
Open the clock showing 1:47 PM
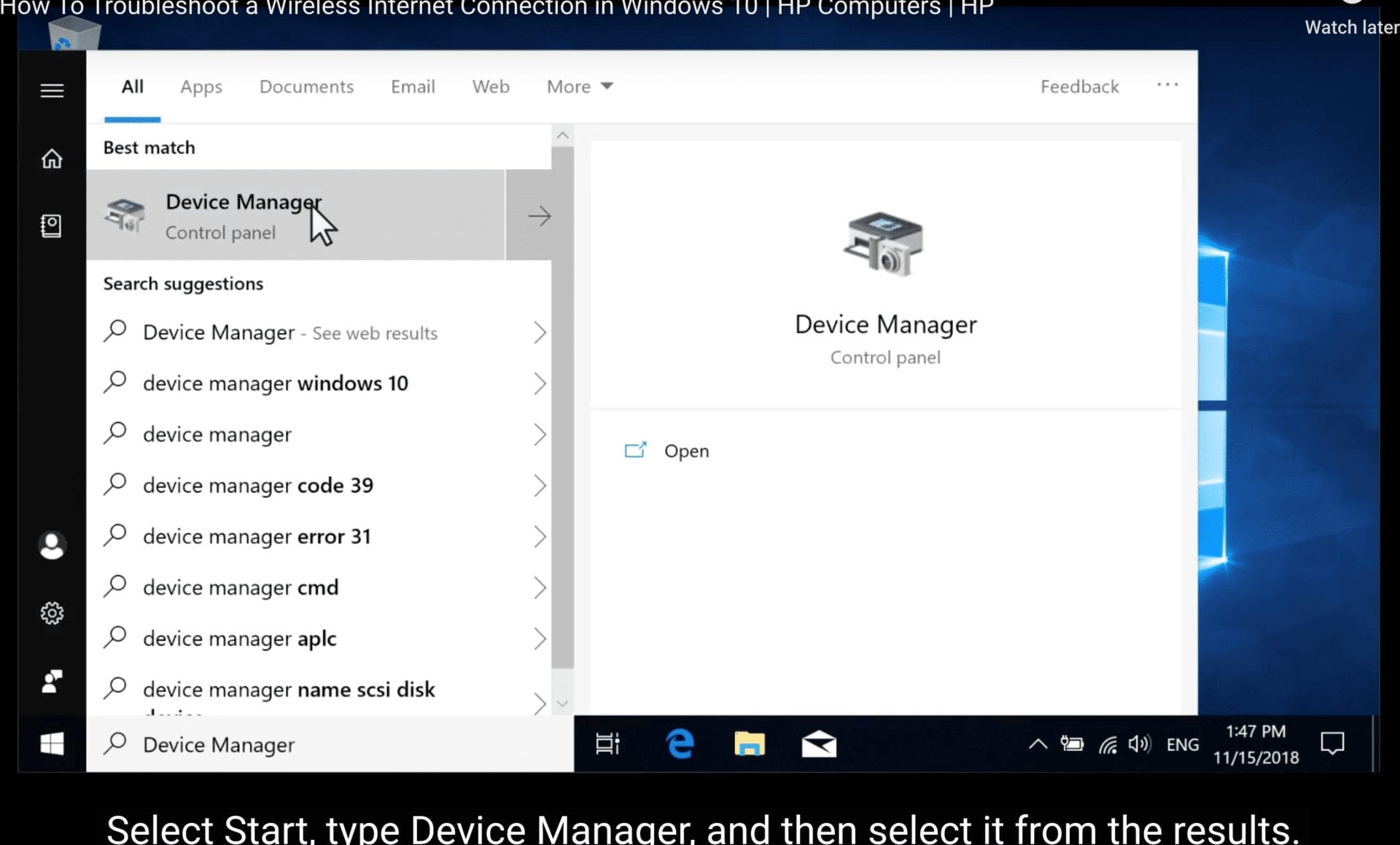[x=1256, y=744]
